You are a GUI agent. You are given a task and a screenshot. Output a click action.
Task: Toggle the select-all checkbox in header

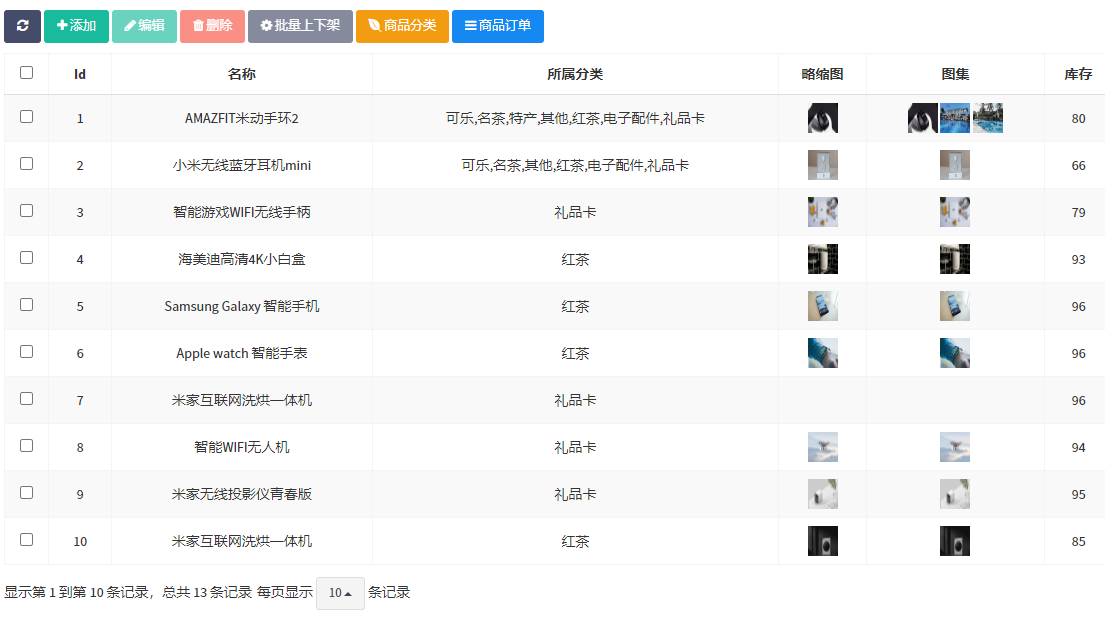point(27,73)
